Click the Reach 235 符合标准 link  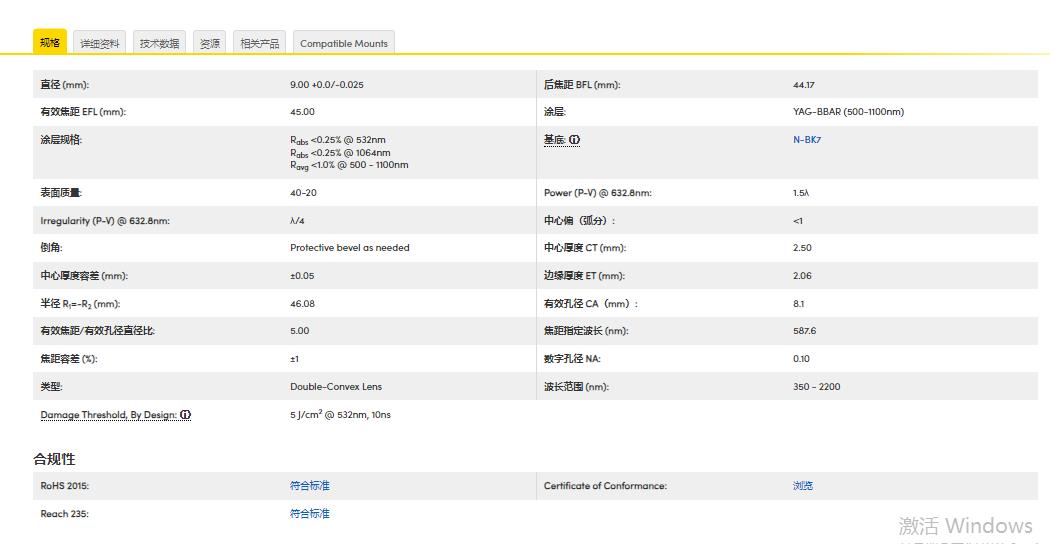point(309,514)
